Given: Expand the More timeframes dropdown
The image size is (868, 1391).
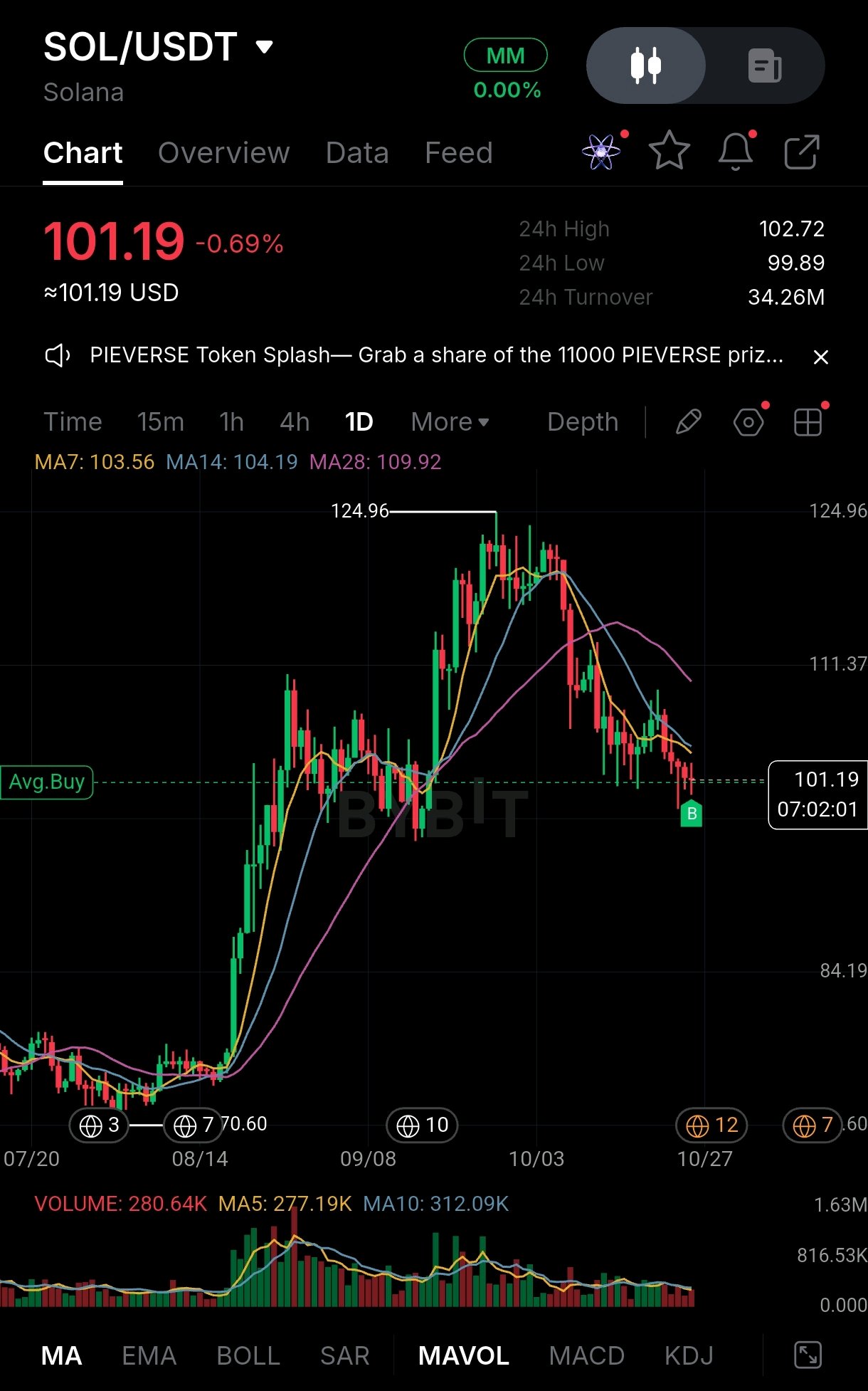Looking at the screenshot, I should [x=450, y=422].
